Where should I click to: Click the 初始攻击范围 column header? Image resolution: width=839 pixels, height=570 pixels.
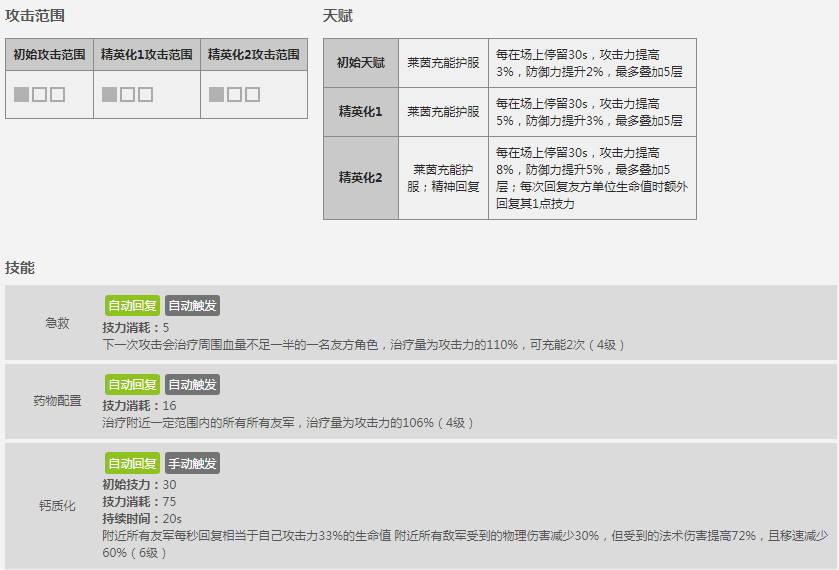point(49,55)
